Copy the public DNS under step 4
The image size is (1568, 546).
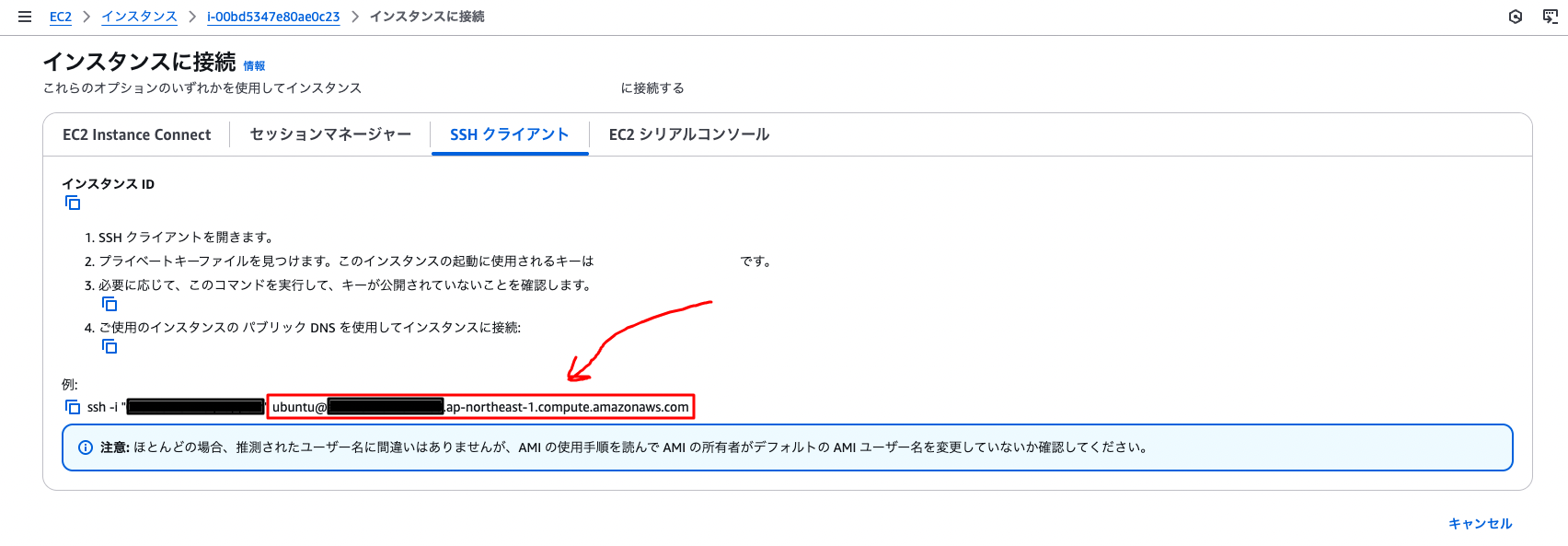110,346
